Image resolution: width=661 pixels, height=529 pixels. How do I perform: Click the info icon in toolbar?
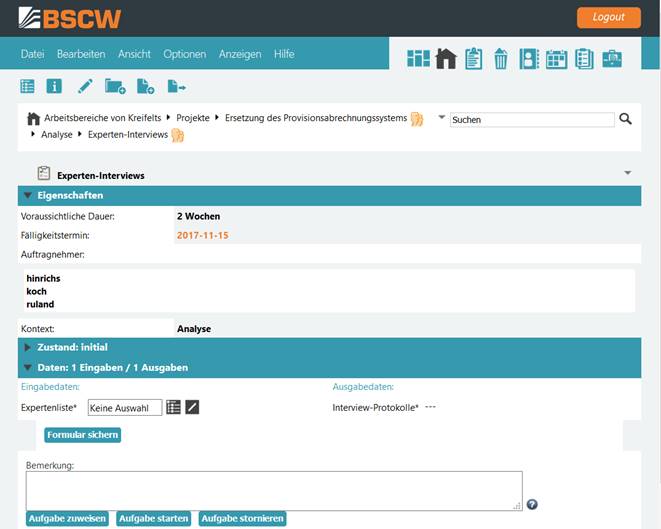click(x=55, y=87)
